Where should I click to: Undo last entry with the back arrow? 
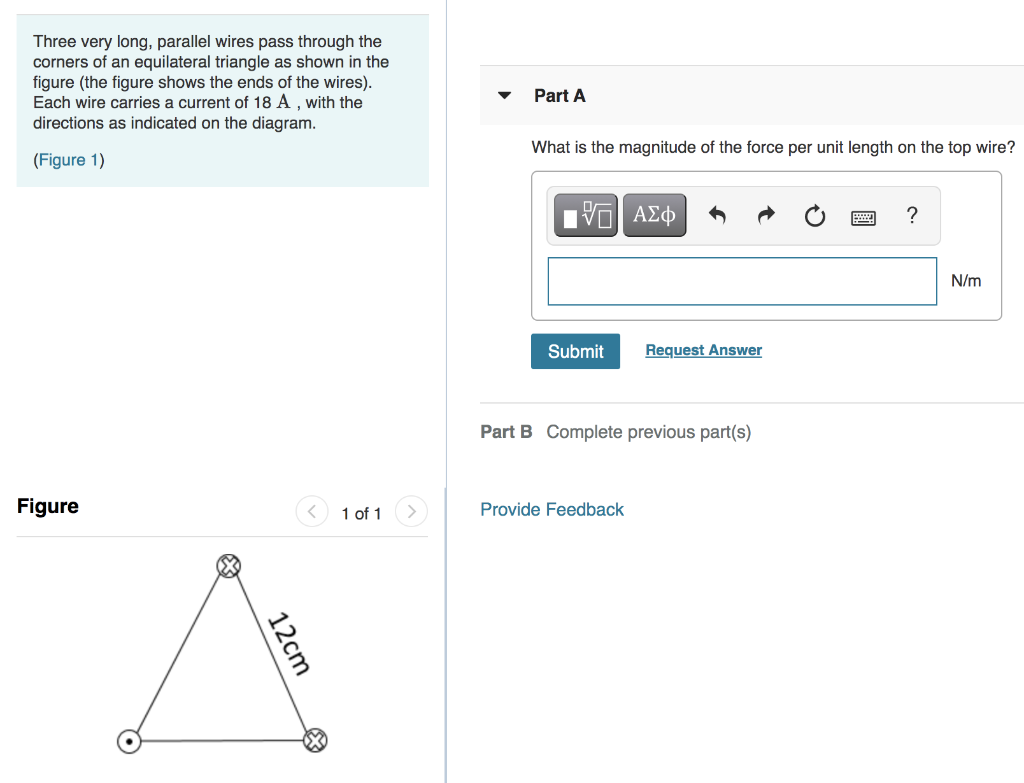(717, 215)
